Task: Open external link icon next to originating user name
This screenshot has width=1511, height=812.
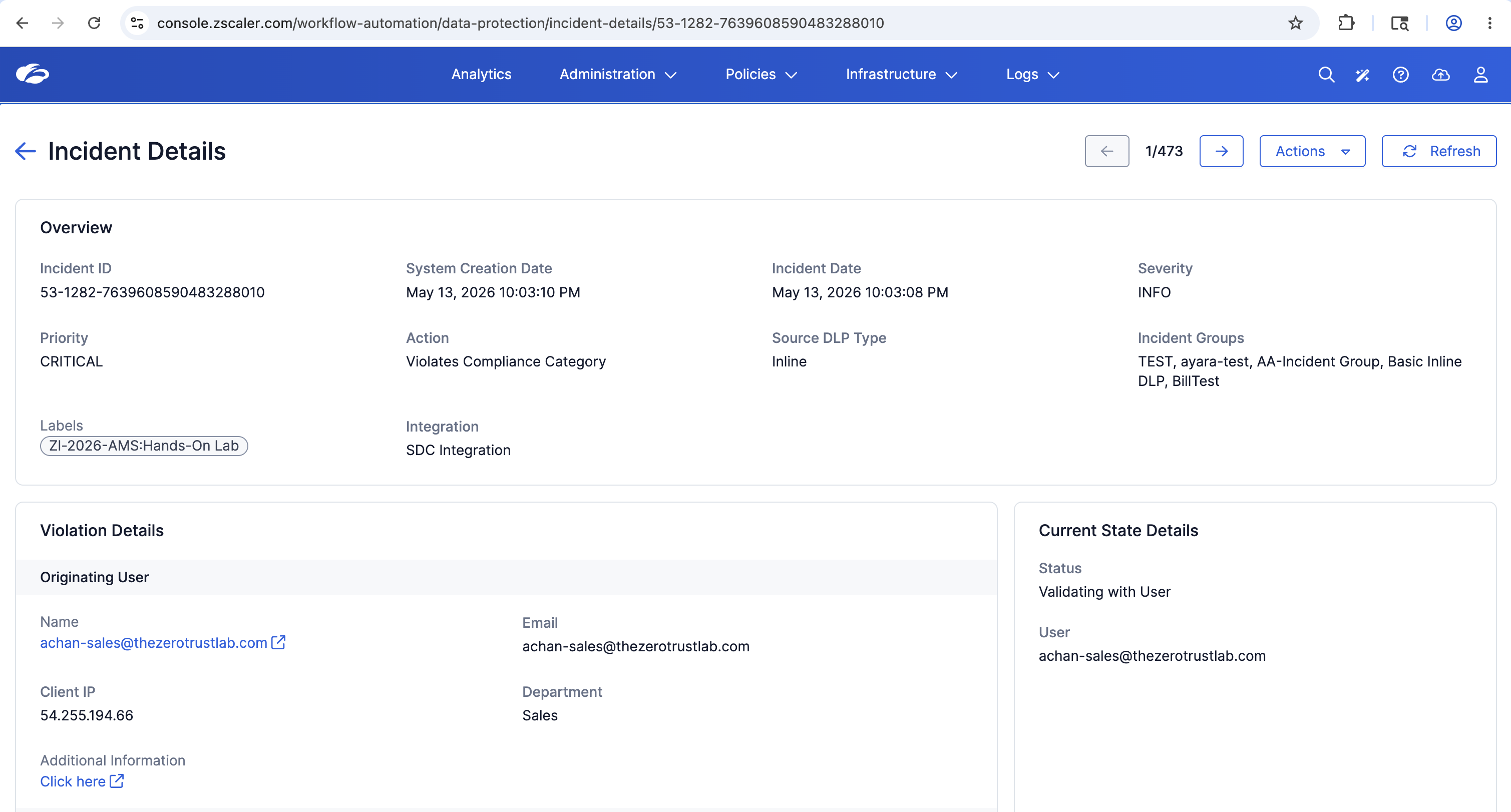Action: (x=279, y=642)
